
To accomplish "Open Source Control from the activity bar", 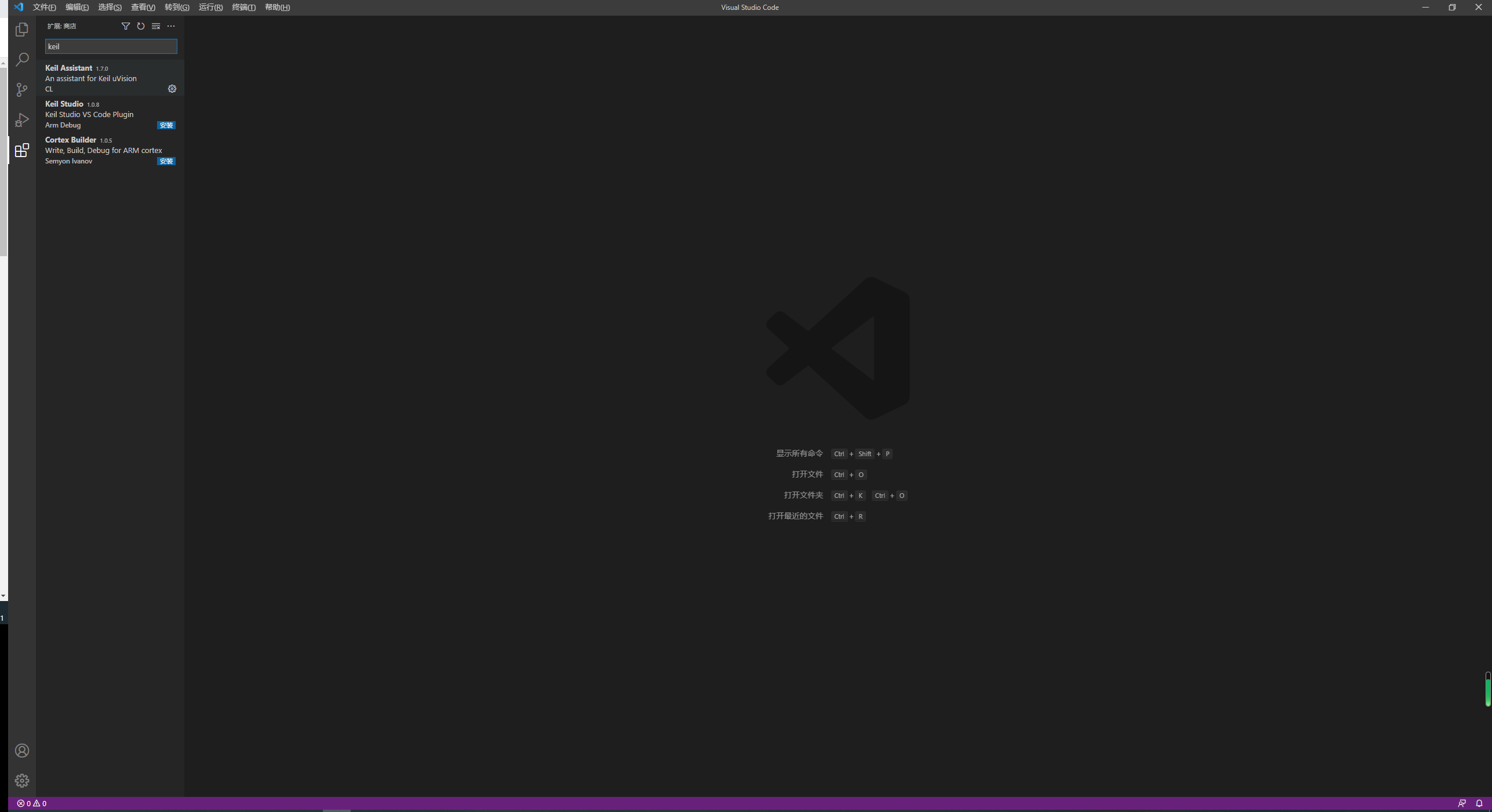I will point(21,90).
